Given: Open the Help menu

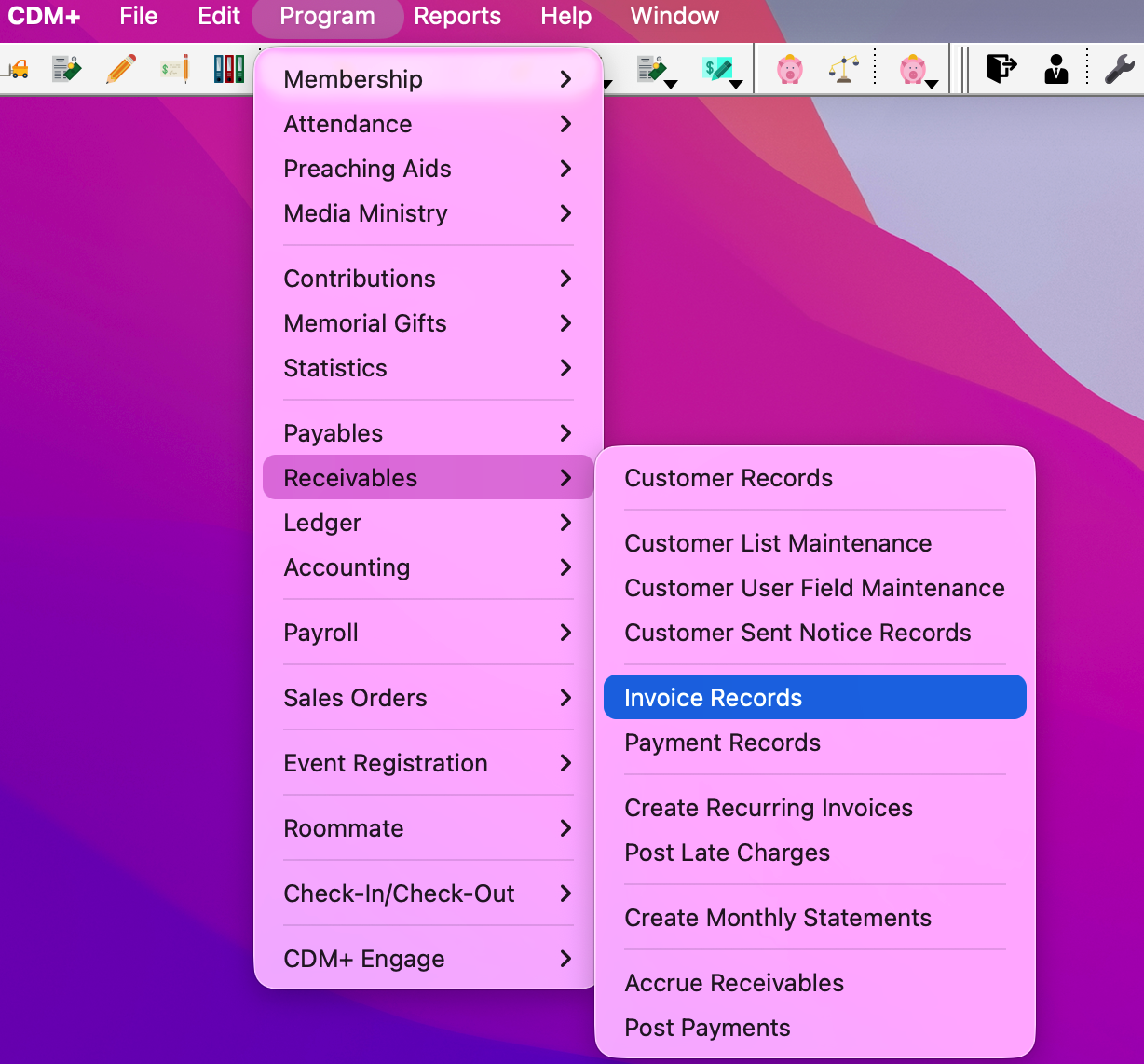Looking at the screenshot, I should [x=565, y=17].
